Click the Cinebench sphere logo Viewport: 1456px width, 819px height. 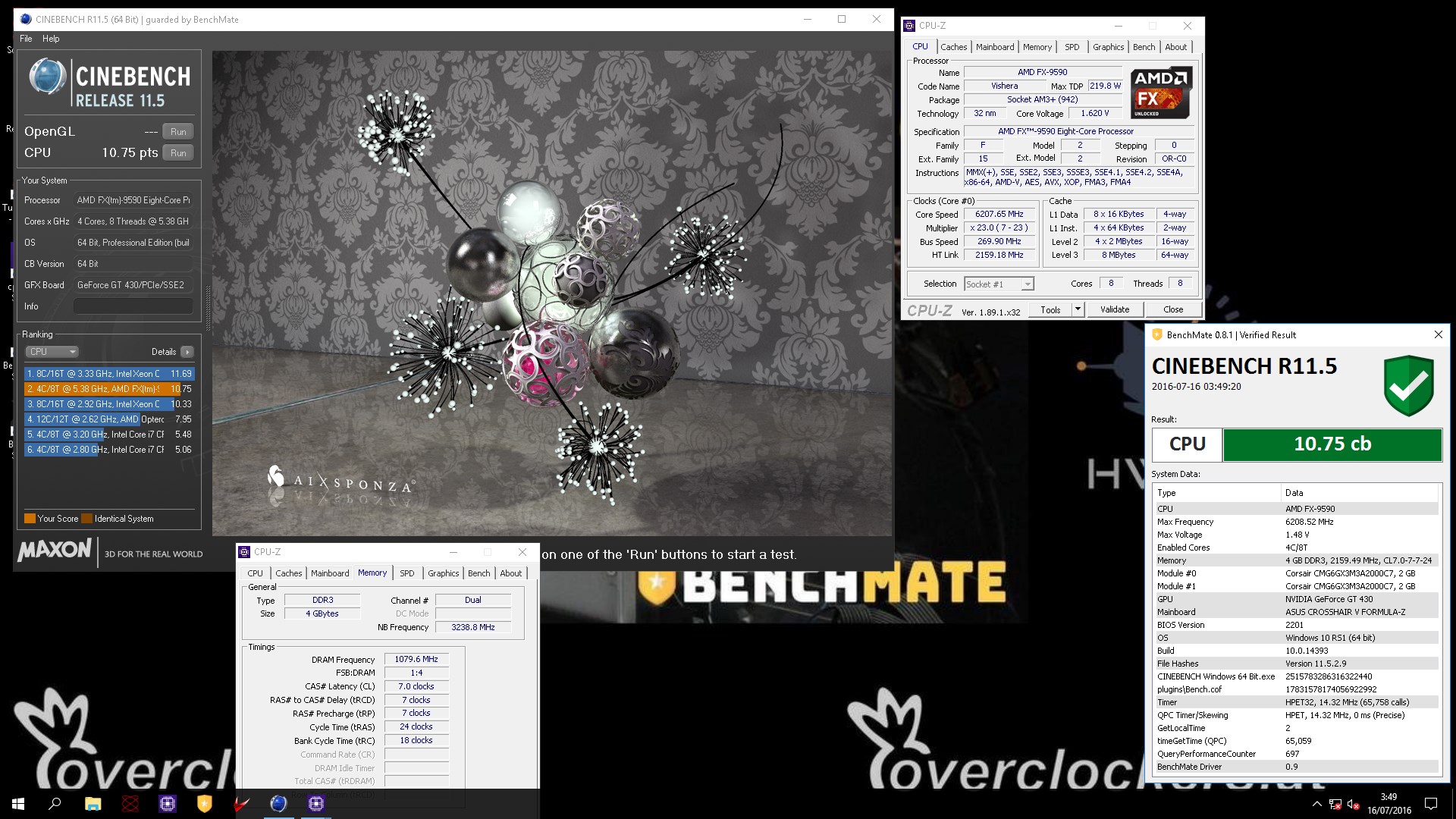tap(47, 77)
